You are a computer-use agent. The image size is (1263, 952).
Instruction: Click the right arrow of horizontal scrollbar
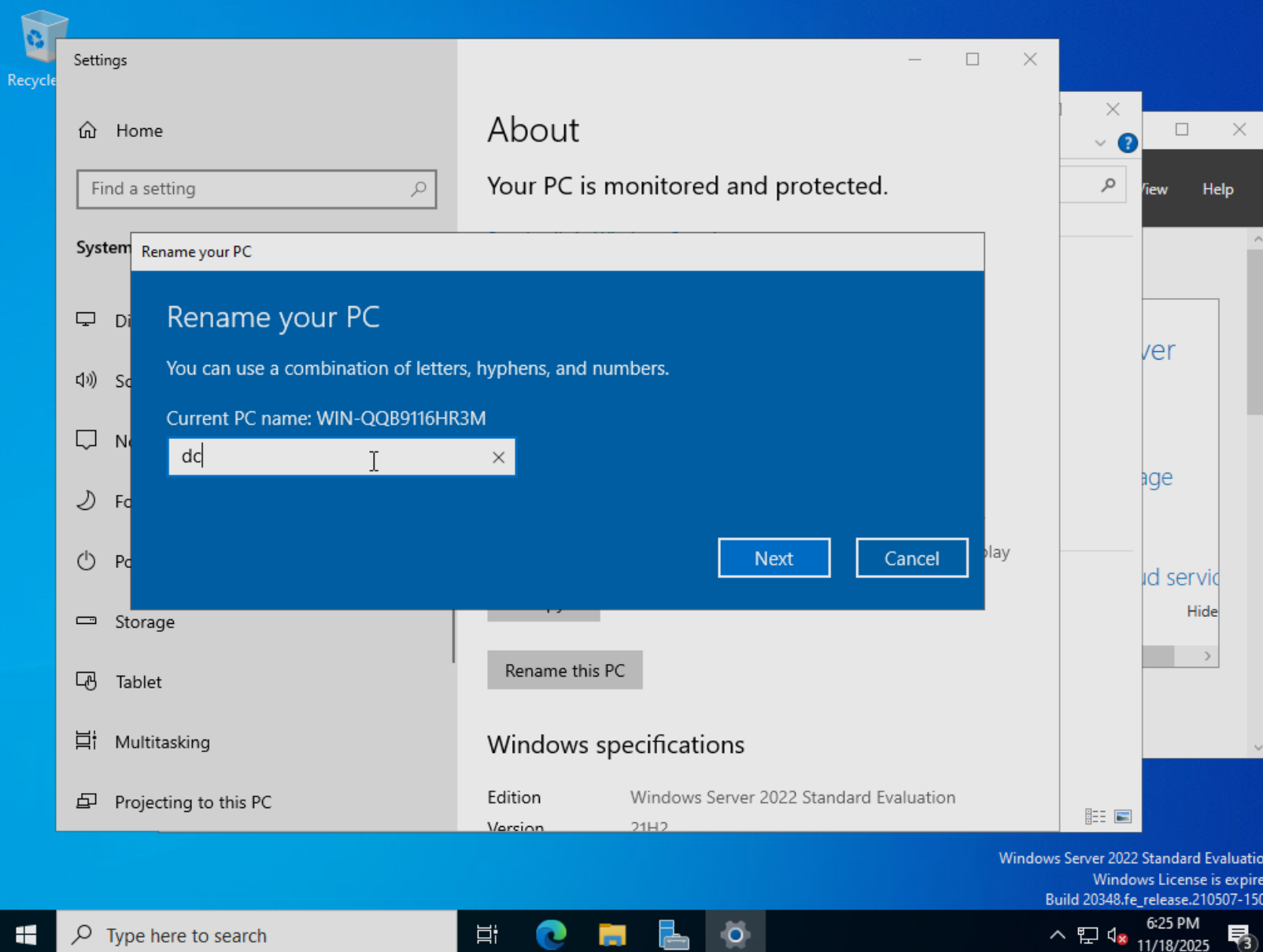[x=1207, y=656]
